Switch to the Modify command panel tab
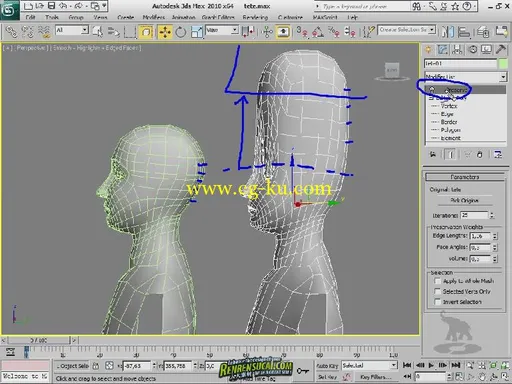The image size is (512, 384). tap(443, 50)
